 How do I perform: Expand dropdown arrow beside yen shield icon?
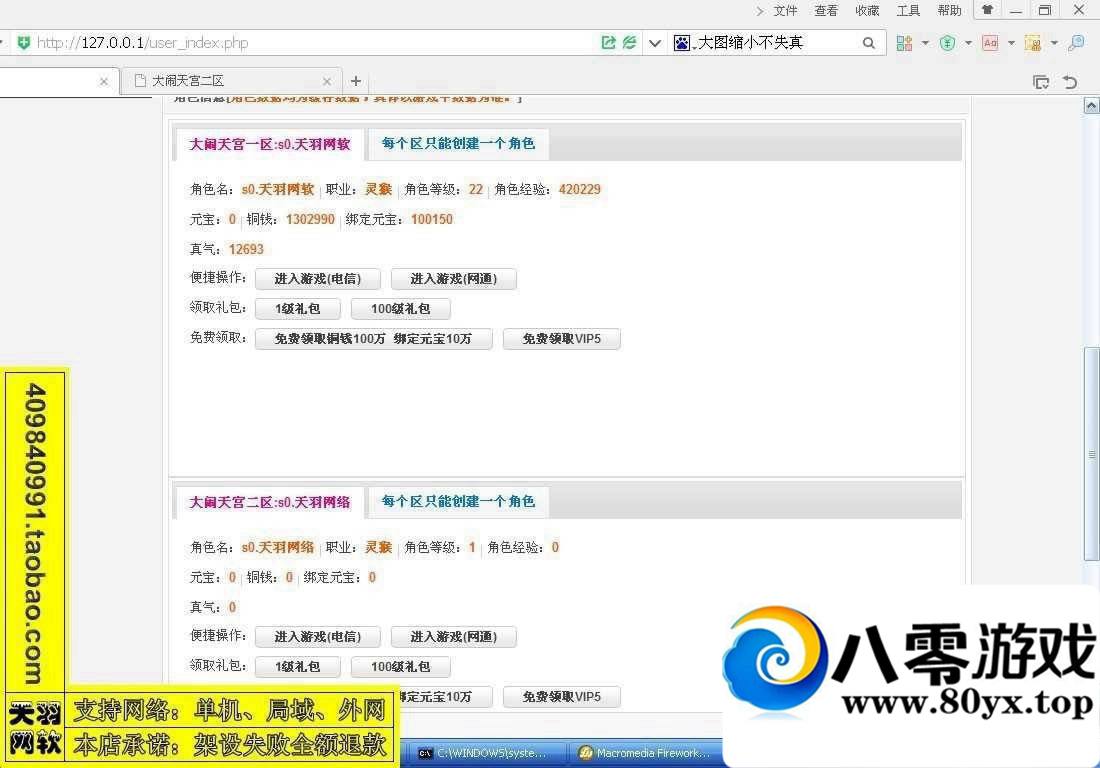[969, 43]
